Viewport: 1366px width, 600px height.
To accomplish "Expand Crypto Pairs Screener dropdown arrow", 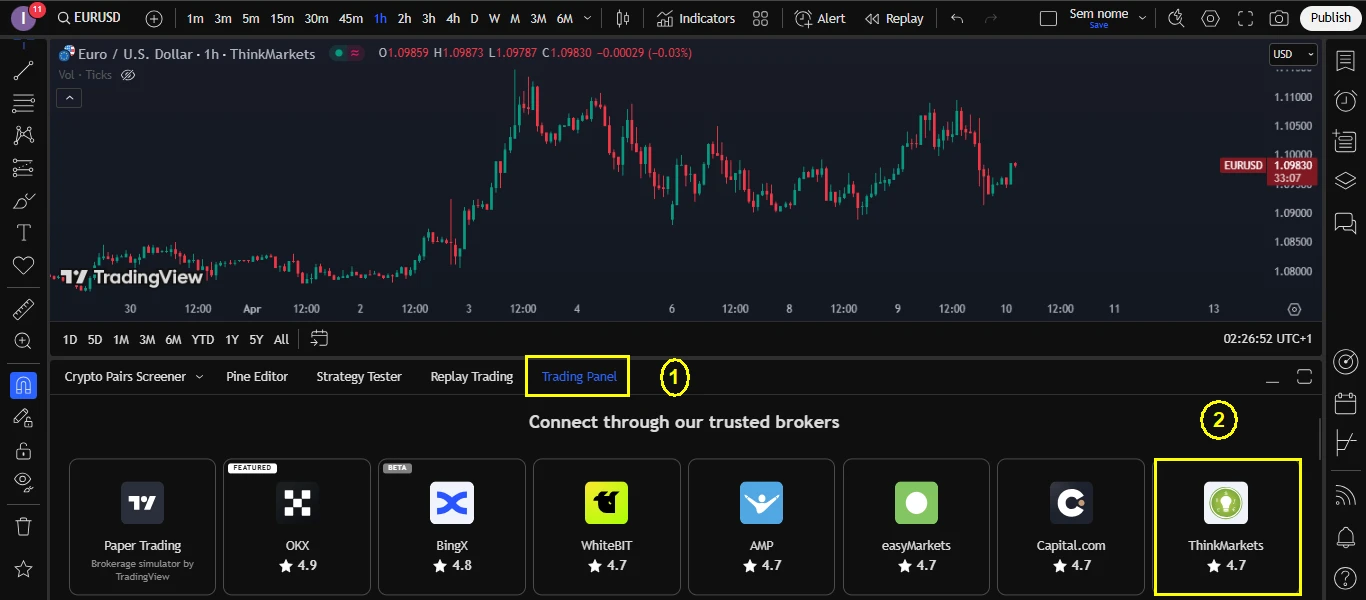I will click(199, 377).
